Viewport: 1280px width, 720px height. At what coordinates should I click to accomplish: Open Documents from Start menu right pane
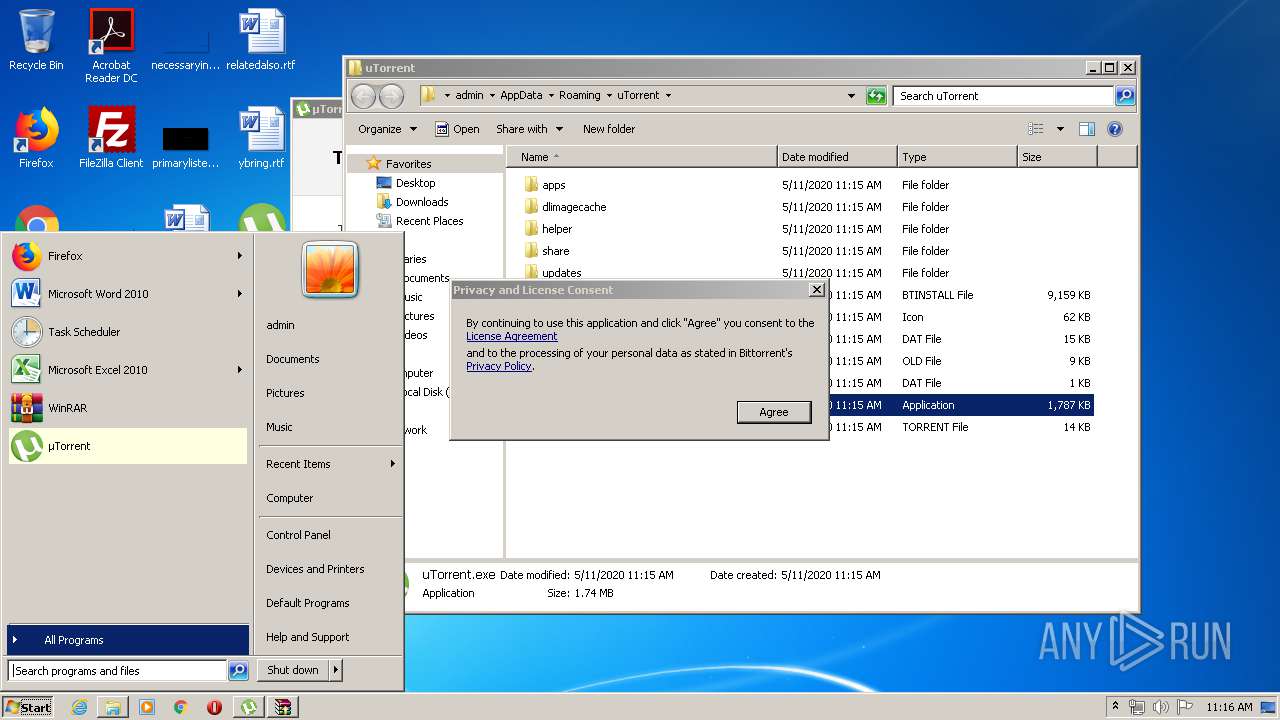[293, 359]
